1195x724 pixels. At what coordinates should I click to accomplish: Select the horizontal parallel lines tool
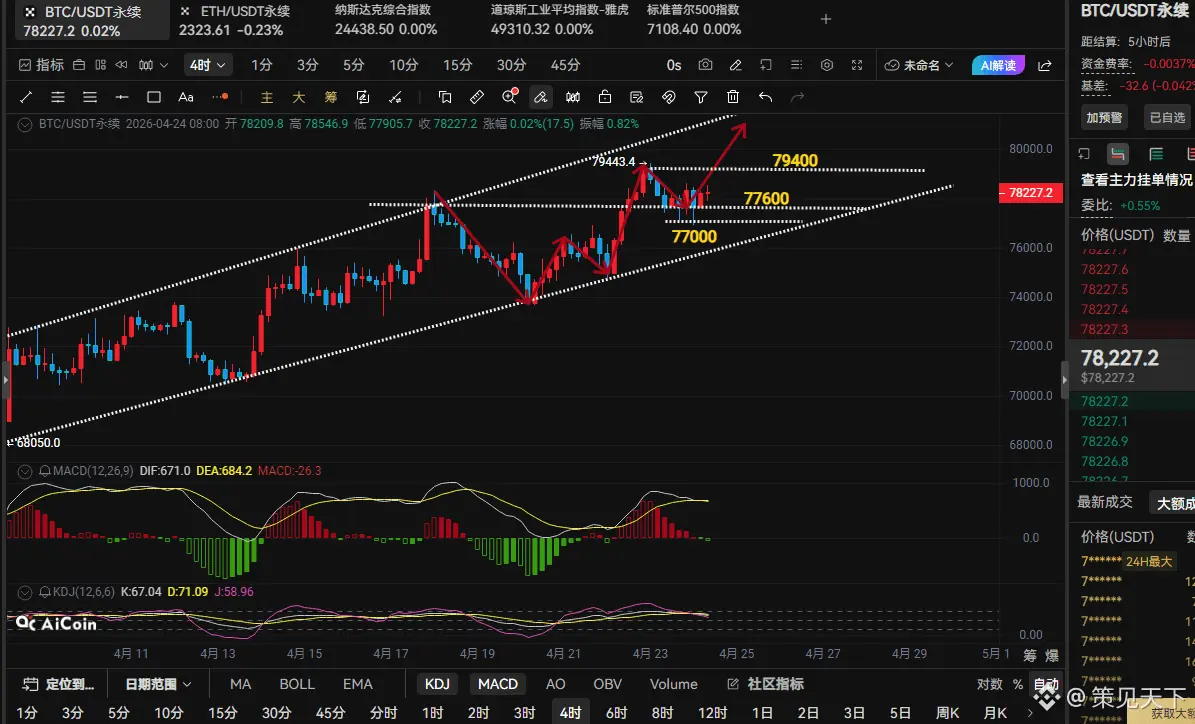pyautogui.click(x=58, y=97)
